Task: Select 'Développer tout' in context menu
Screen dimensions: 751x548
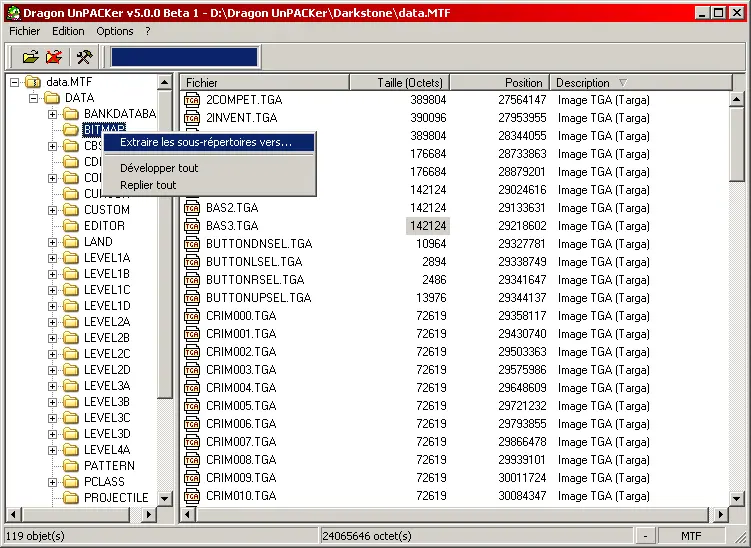Action: (x=159, y=168)
